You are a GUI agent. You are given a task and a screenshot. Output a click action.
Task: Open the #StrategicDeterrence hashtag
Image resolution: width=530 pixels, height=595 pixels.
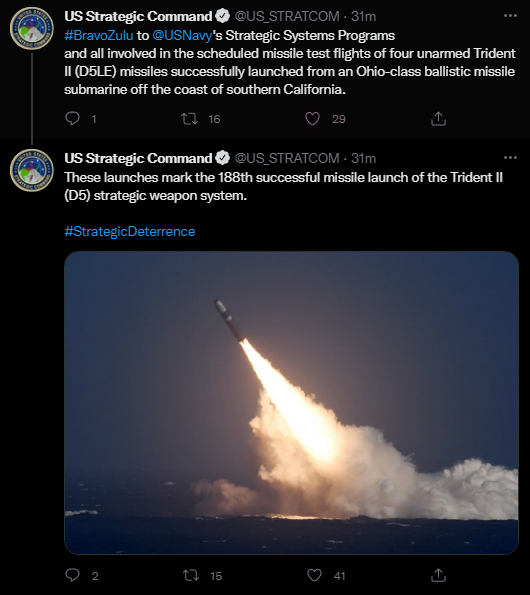tap(130, 231)
